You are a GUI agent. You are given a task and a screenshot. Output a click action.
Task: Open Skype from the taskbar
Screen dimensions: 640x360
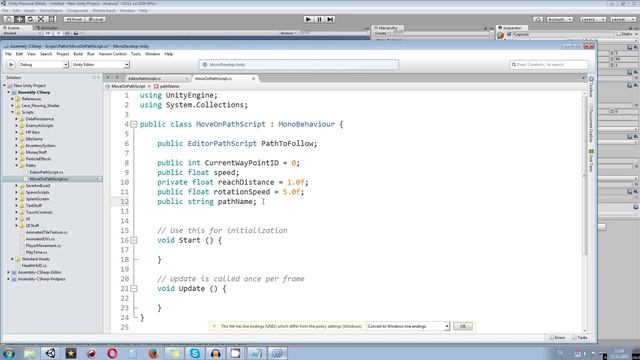[x=195, y=353]
